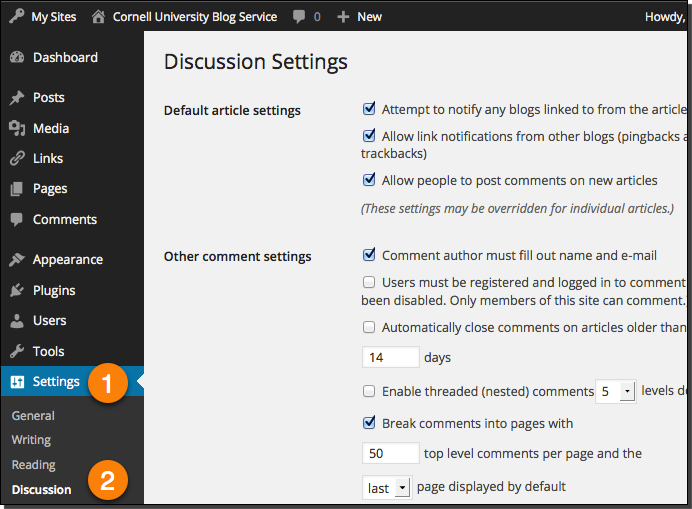This screenshot has height=509, width=692.
Task: Go to the Posts menu item
Action: pyautogui.click(x=49, y=98)
